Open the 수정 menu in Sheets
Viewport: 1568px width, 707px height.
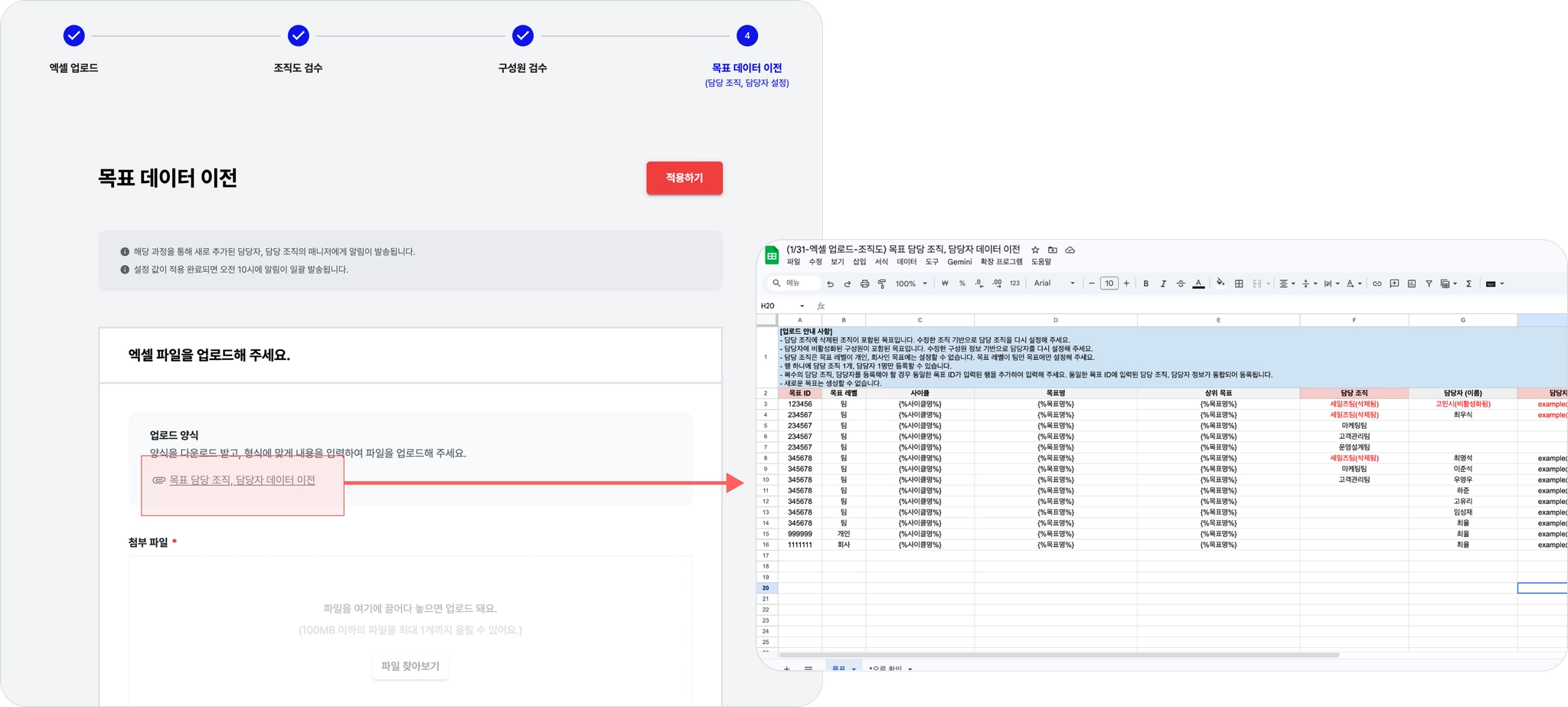tap(815, 262)
